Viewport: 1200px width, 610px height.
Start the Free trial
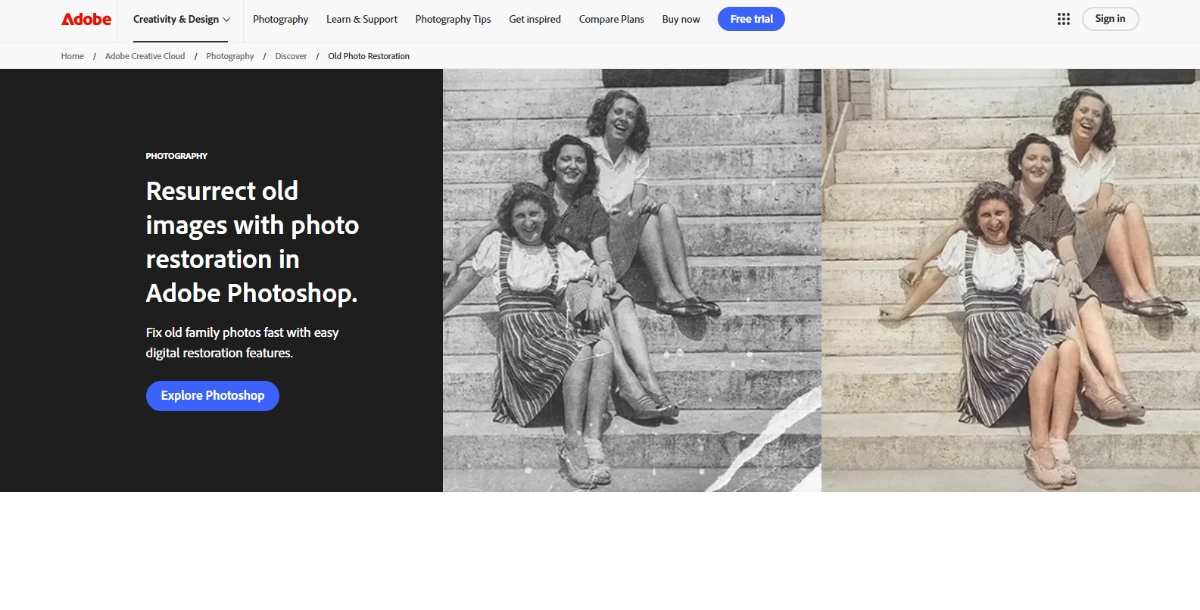pyautogui.click(x=751, y=19)
